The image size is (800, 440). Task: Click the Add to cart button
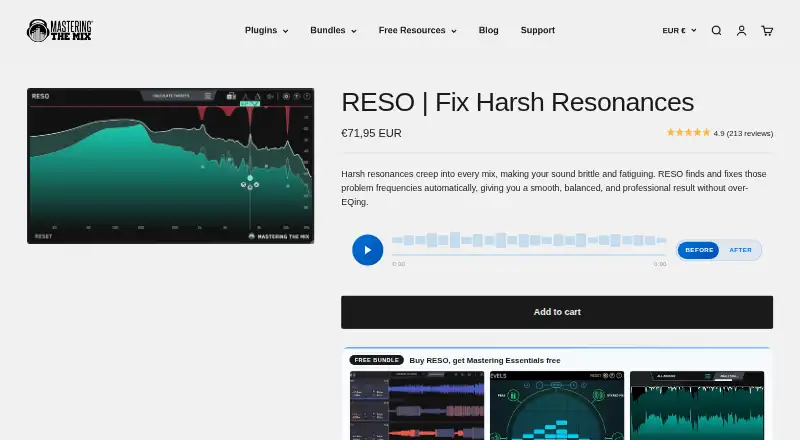tap(557, 312)
